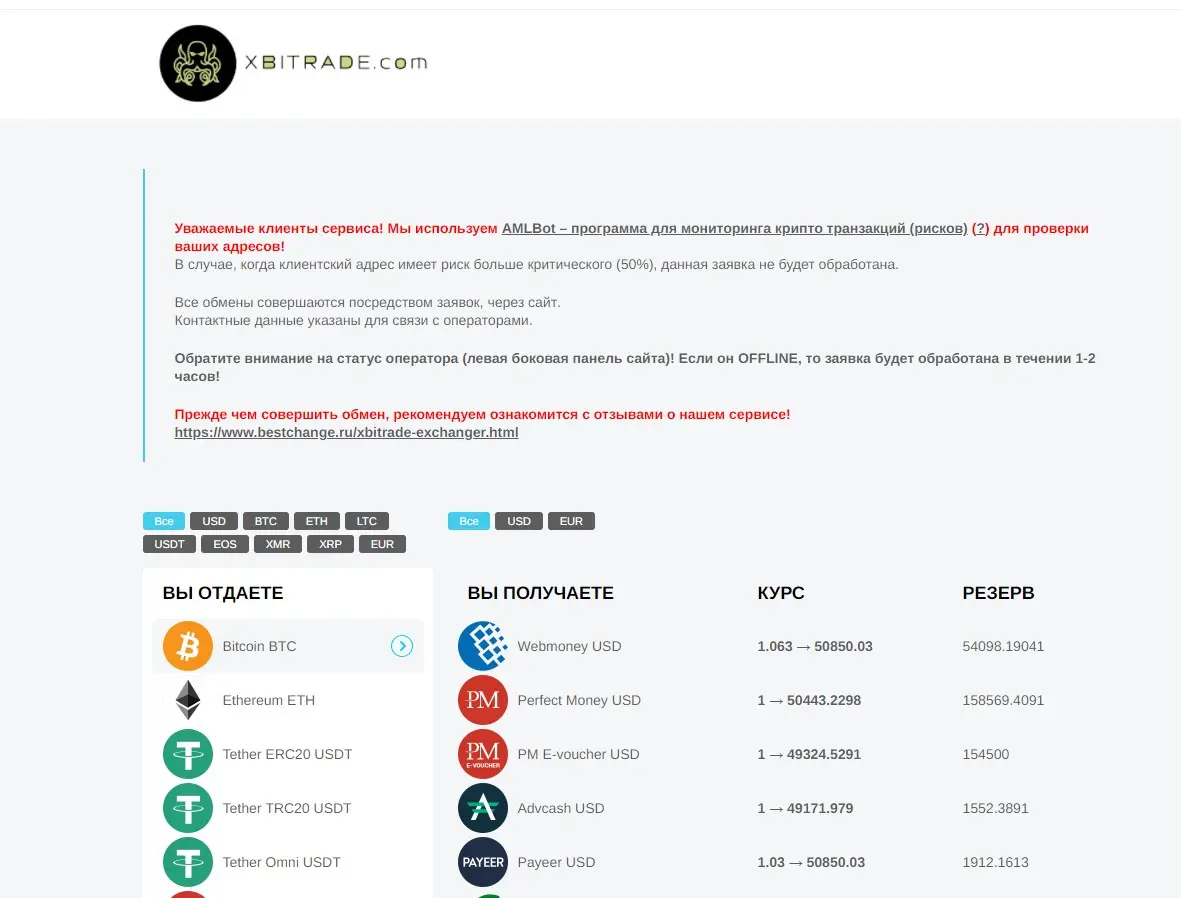This screenshot has width=1181, height=898.
Task: Click the XBITRADE octopus logo
Action: [x=197, y=63]
